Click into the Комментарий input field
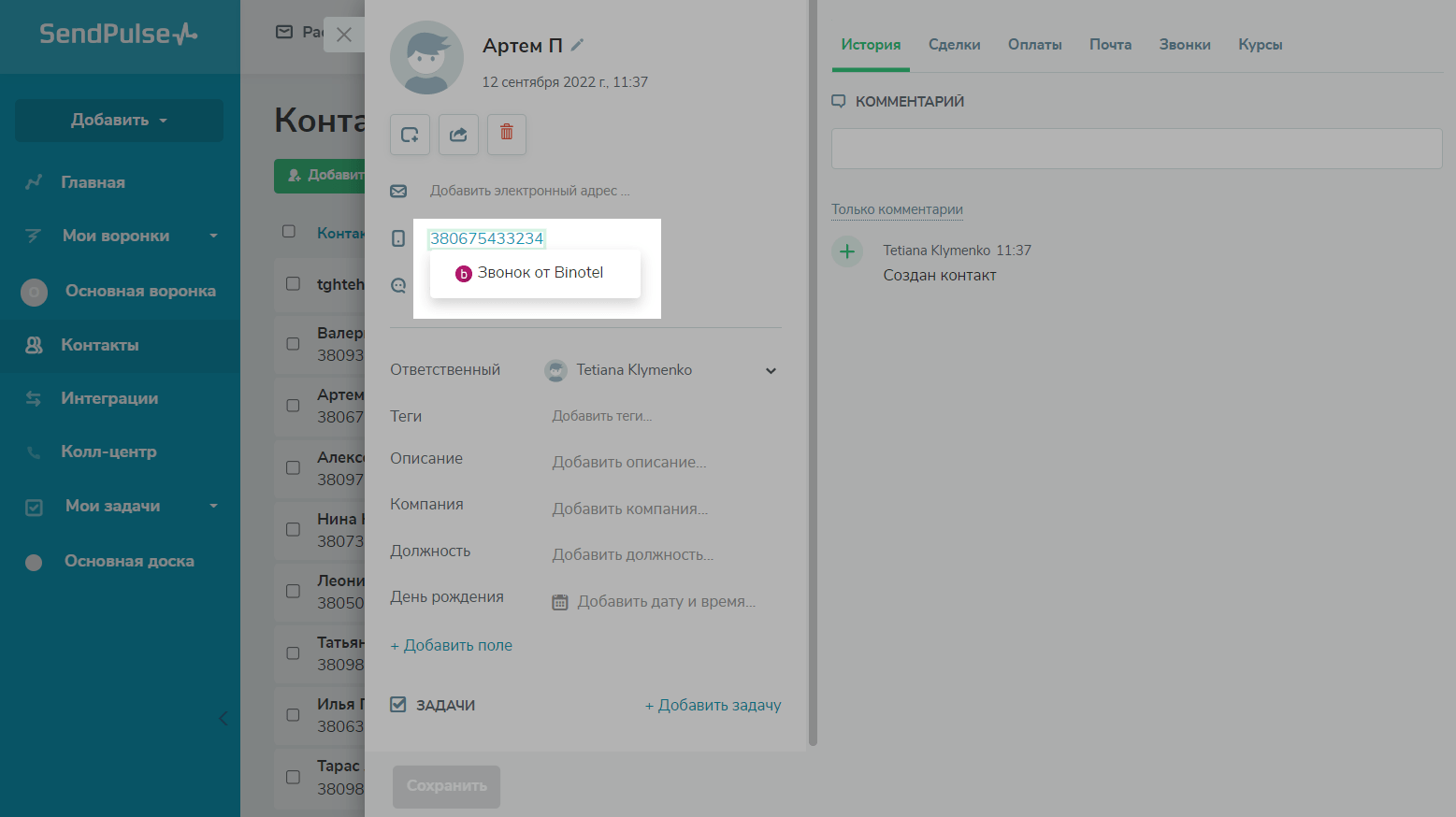 pos(1136,149)
